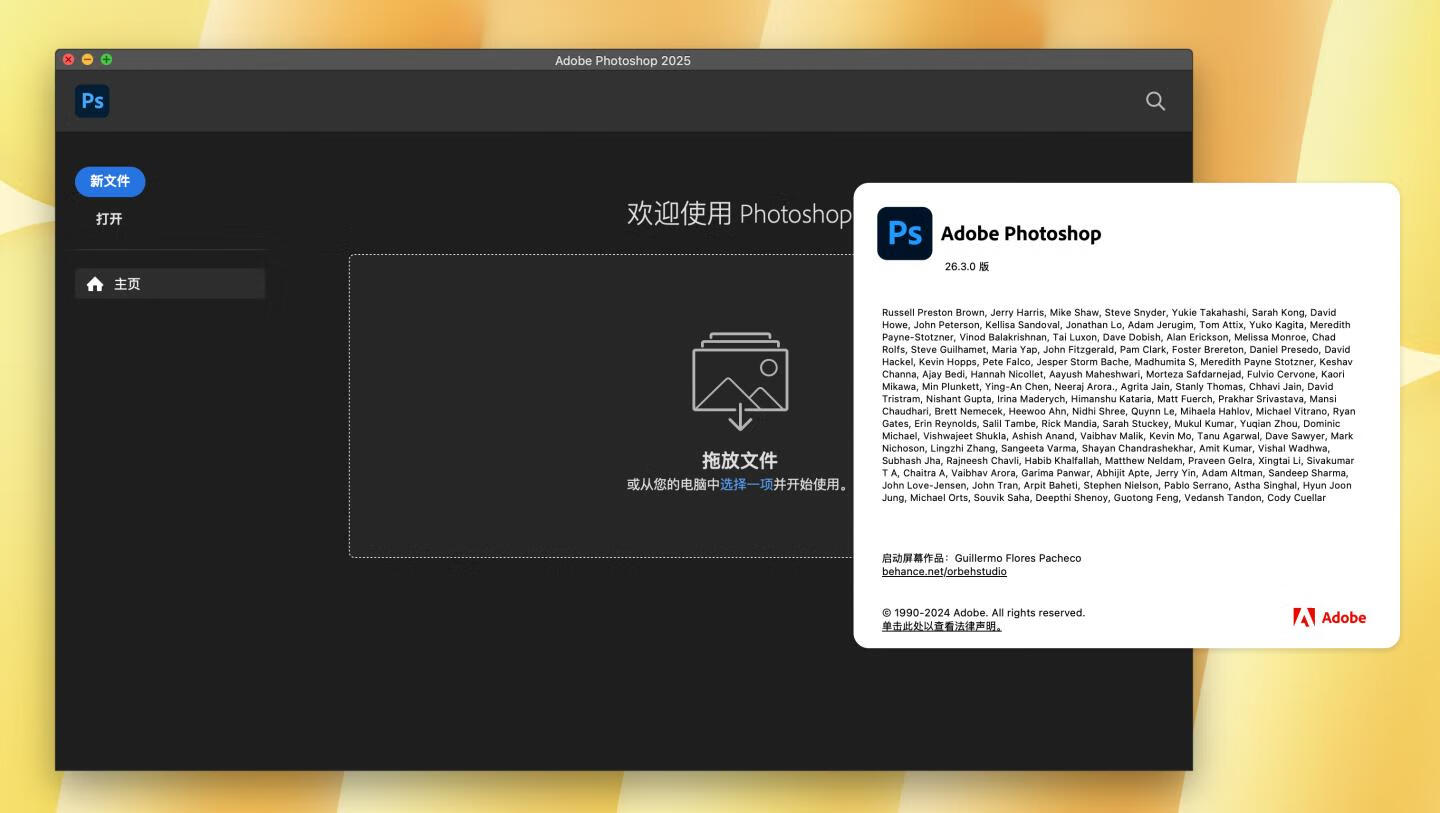Click 打开 to open a file
1440x813 pixels.
(x=109, y=219)
